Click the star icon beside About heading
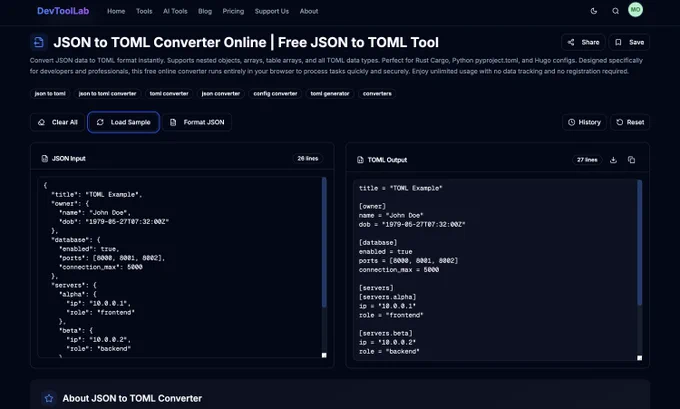Viewport: 680px width, 409px height. [x=49, y=398]
